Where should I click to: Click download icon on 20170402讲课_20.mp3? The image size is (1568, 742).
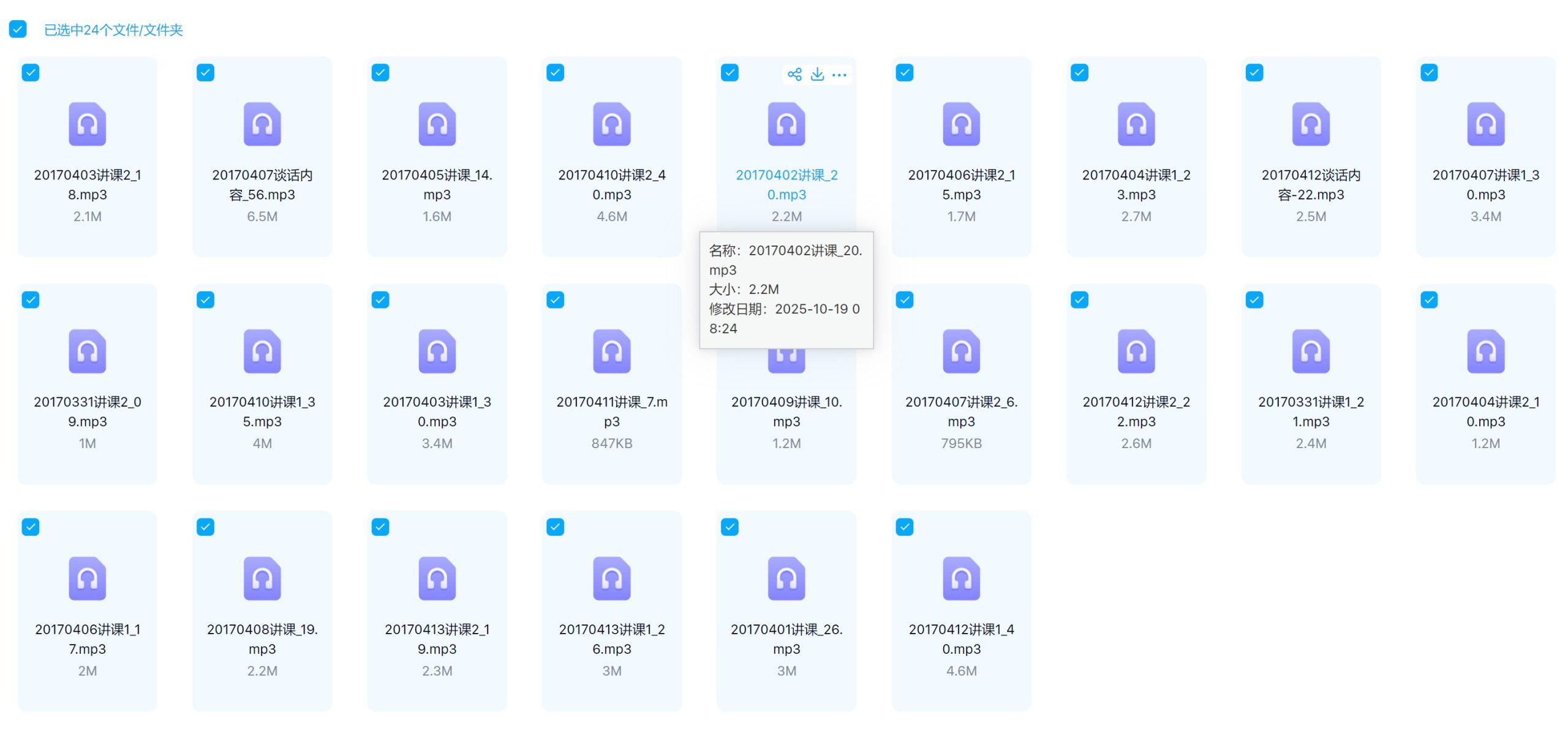coord(817,74)
